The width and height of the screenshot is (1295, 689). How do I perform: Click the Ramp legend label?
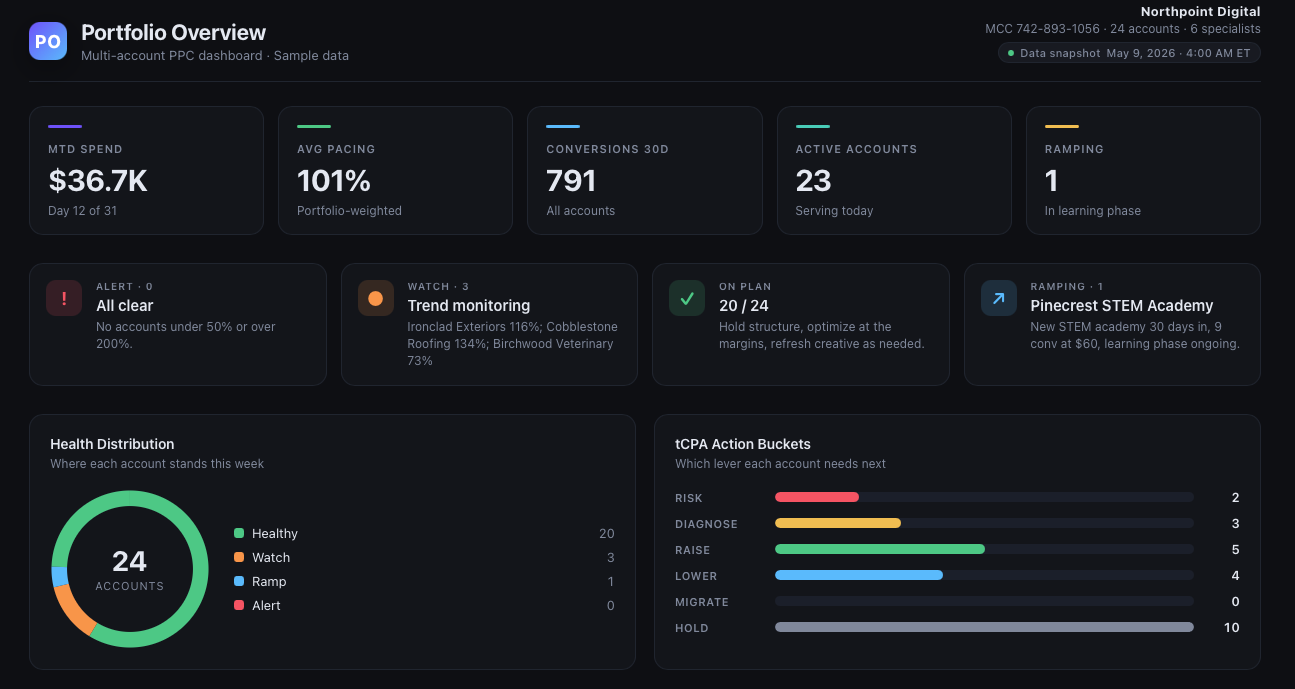tap(269, 582)
